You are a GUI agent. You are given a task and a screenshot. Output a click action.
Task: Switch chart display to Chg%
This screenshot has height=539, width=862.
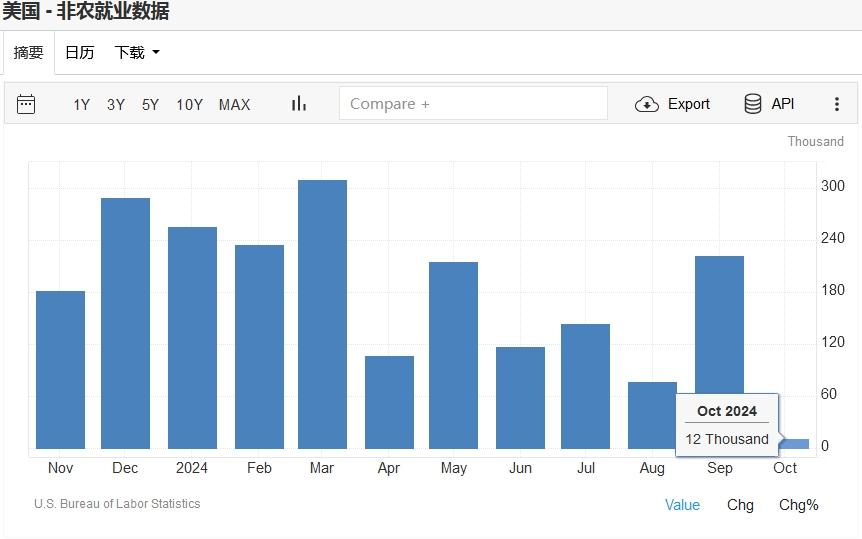[798, 505]
